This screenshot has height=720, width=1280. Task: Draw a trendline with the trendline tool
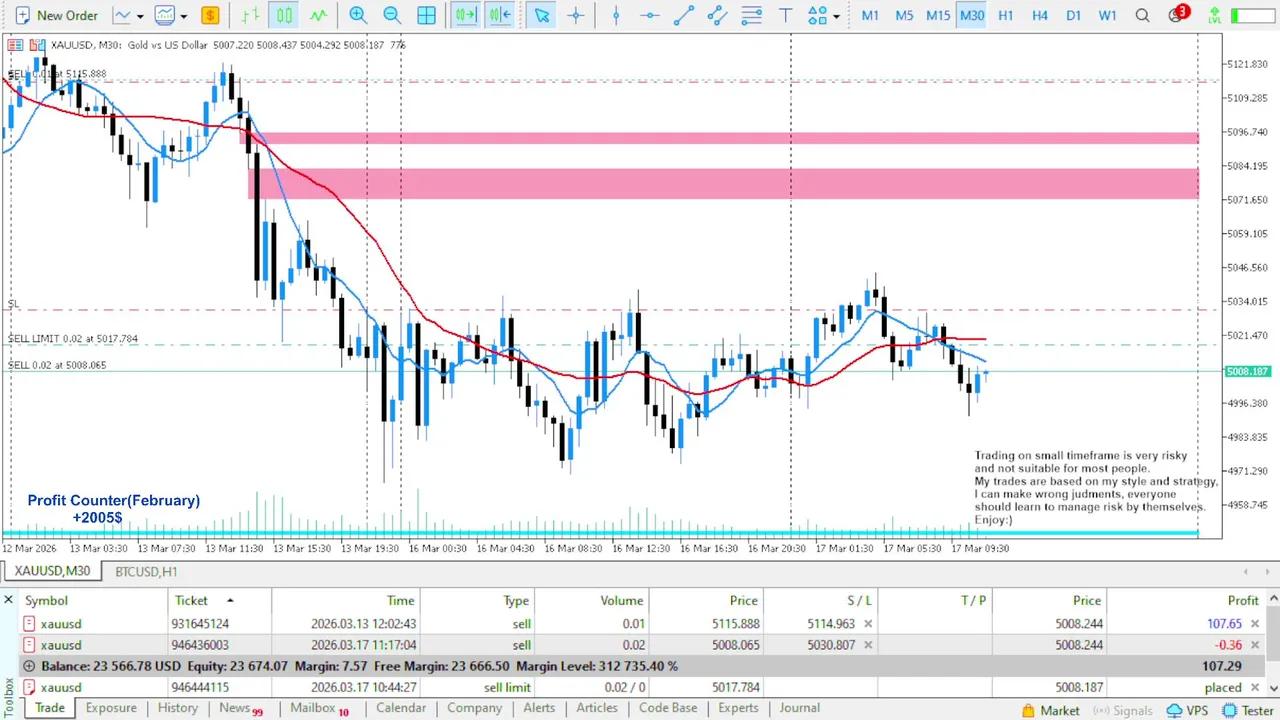[x=683, y=15]
